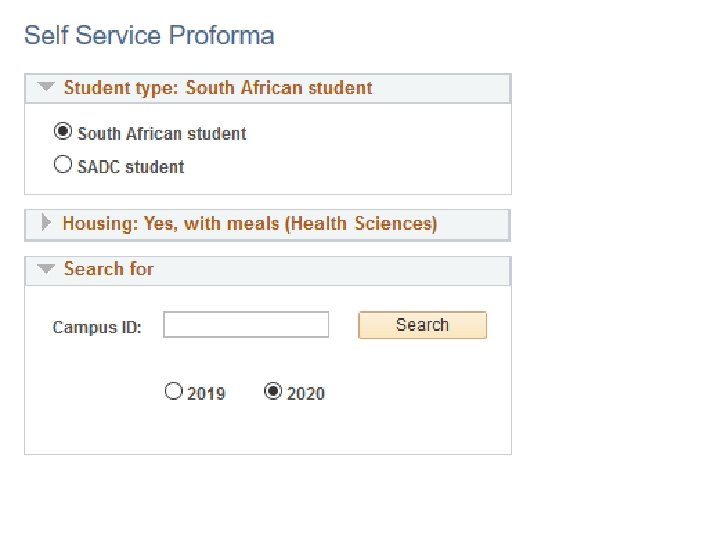Screen dimensions: 720x540
Task: Collapse the Search for section arrow
Action: tap(46, 269)
